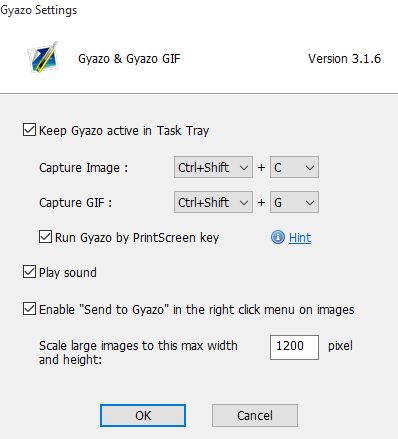
Task: Open Capture GIF Ctrl+Shift modifier dropdown
Action: coord(213,202)
